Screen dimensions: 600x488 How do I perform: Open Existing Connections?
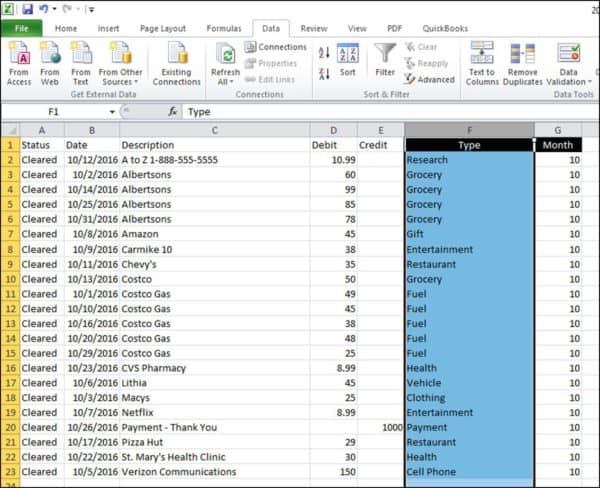coord(176,64)
